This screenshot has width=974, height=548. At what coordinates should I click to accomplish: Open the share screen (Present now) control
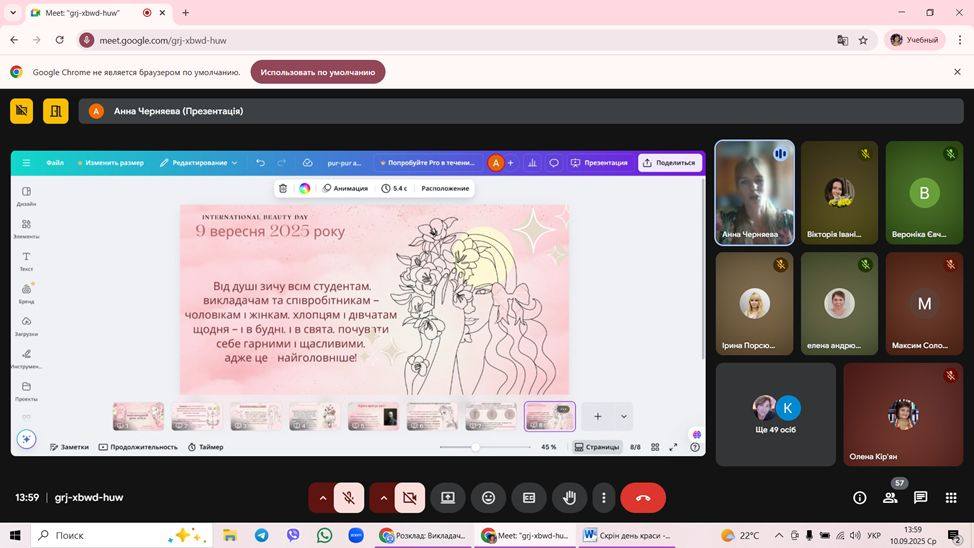click(448, 497)
